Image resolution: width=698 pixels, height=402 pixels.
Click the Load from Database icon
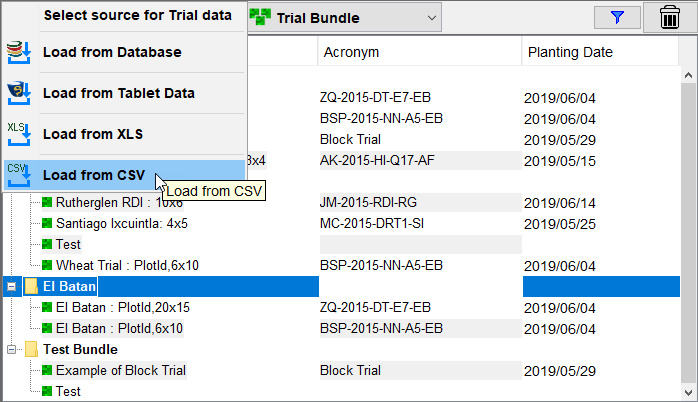(18, 52)
